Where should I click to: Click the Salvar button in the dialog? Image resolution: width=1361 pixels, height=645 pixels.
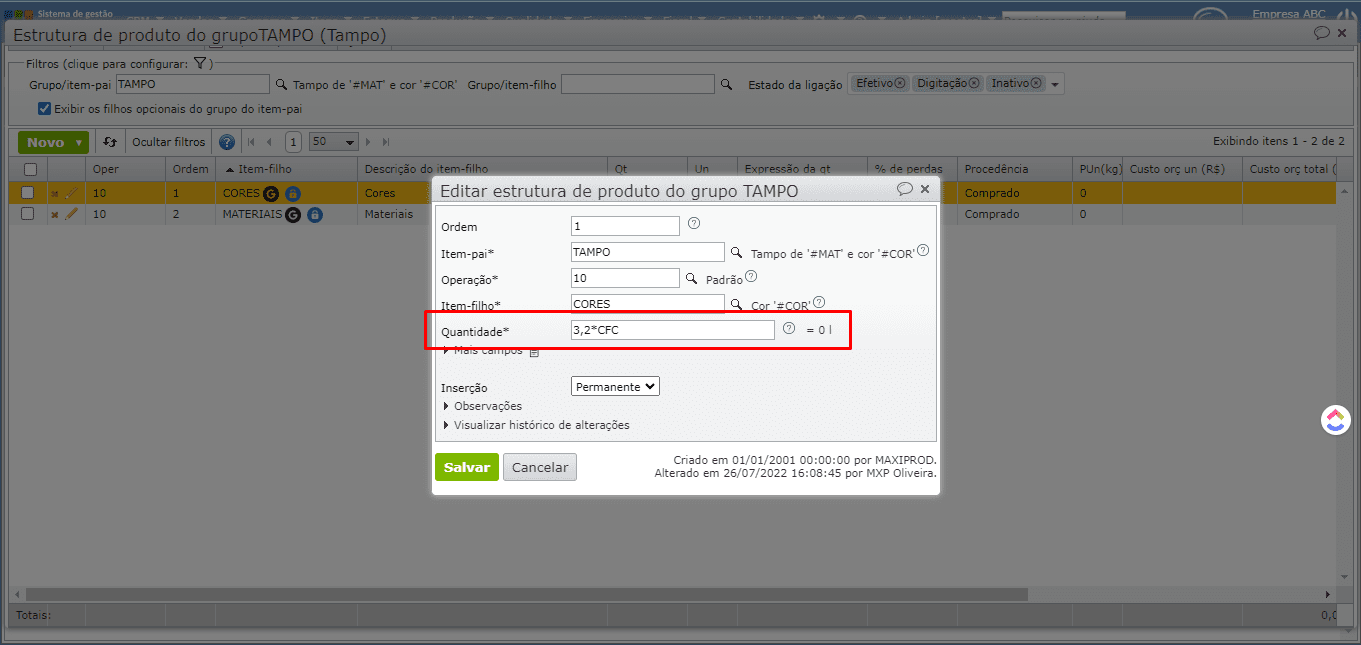[x=467, y=467]
